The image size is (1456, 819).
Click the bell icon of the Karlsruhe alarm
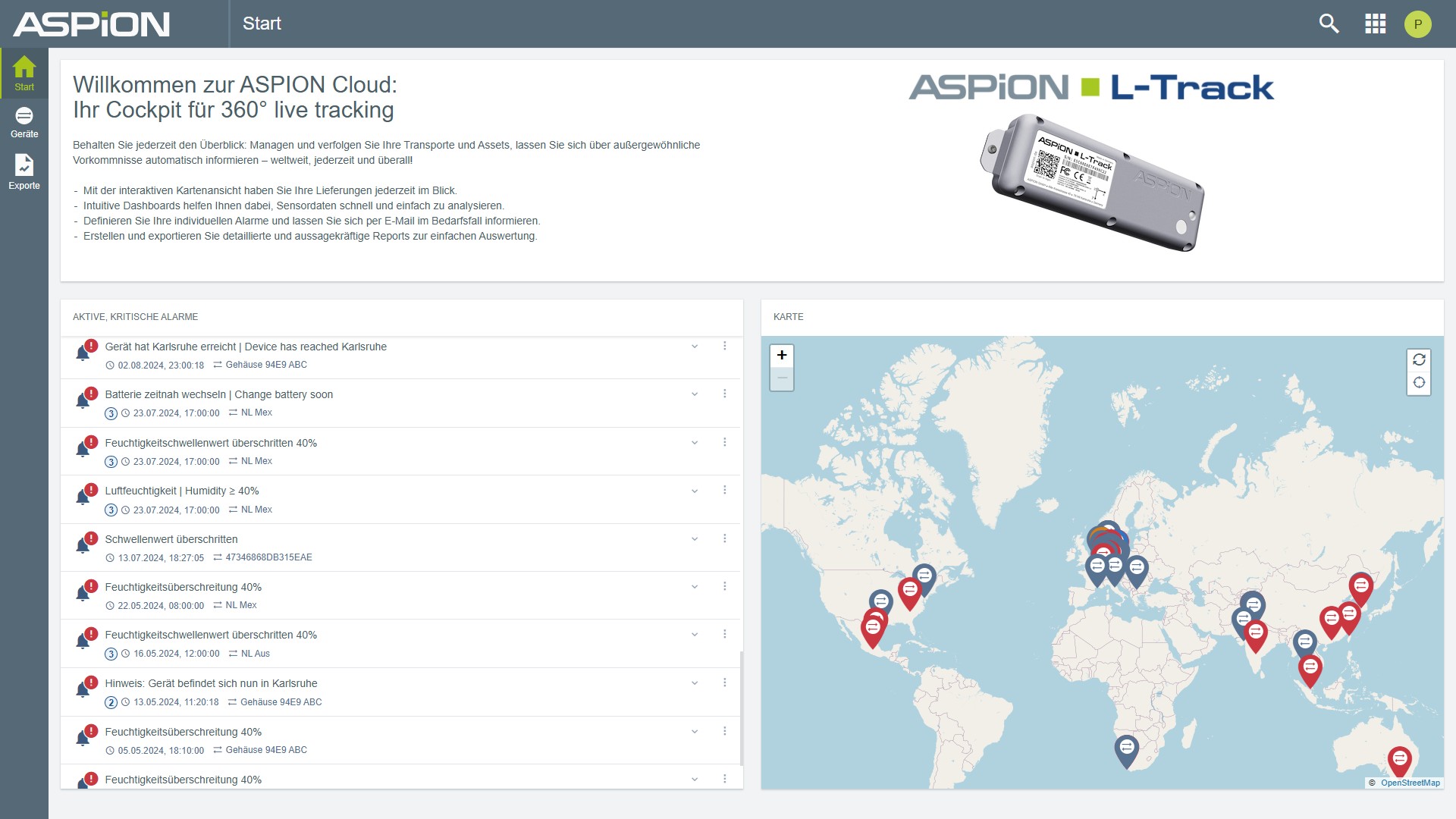tap(83, 351)
